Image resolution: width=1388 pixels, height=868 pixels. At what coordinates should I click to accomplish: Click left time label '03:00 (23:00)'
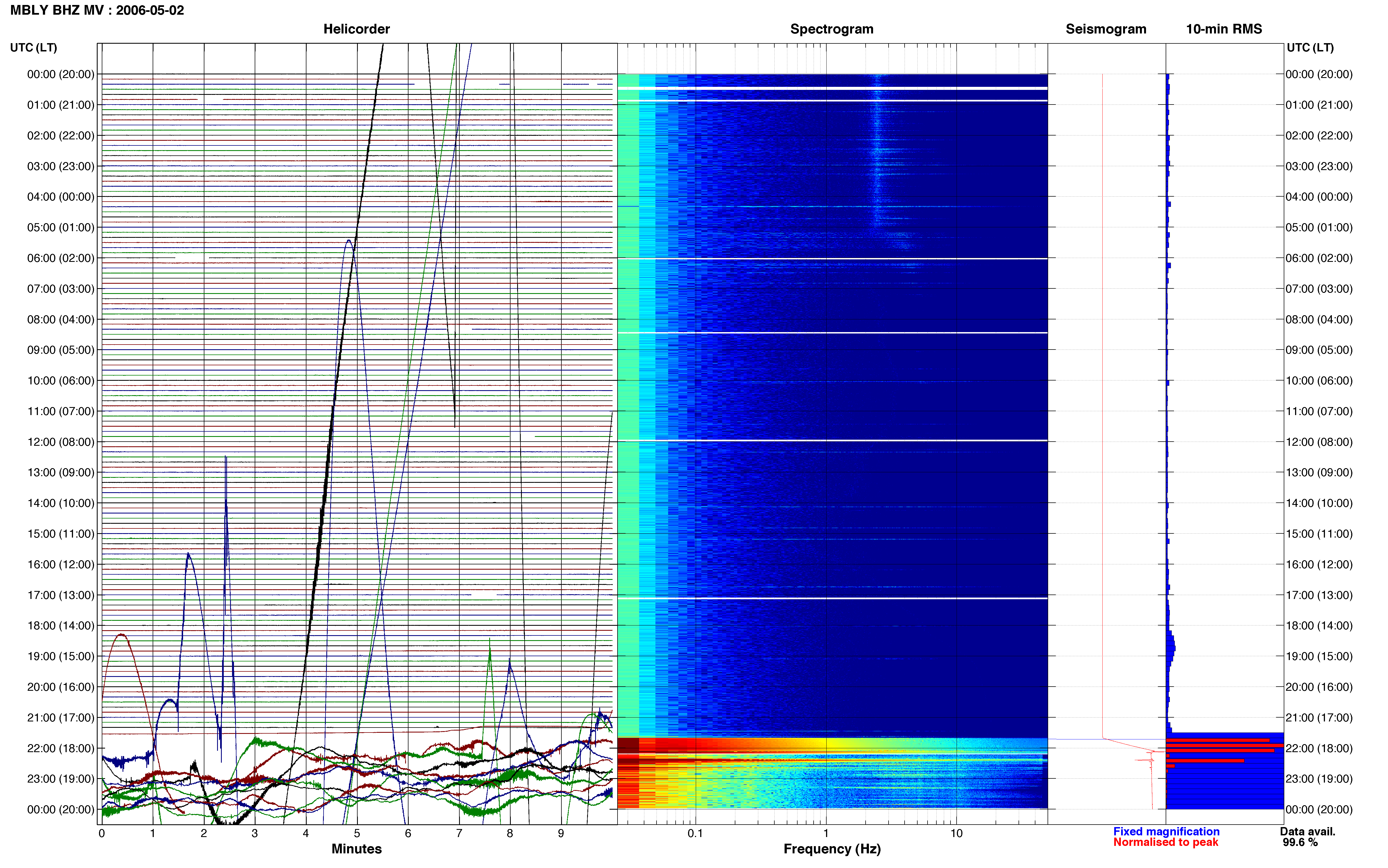pyautogui.click(x=61, y=166)
